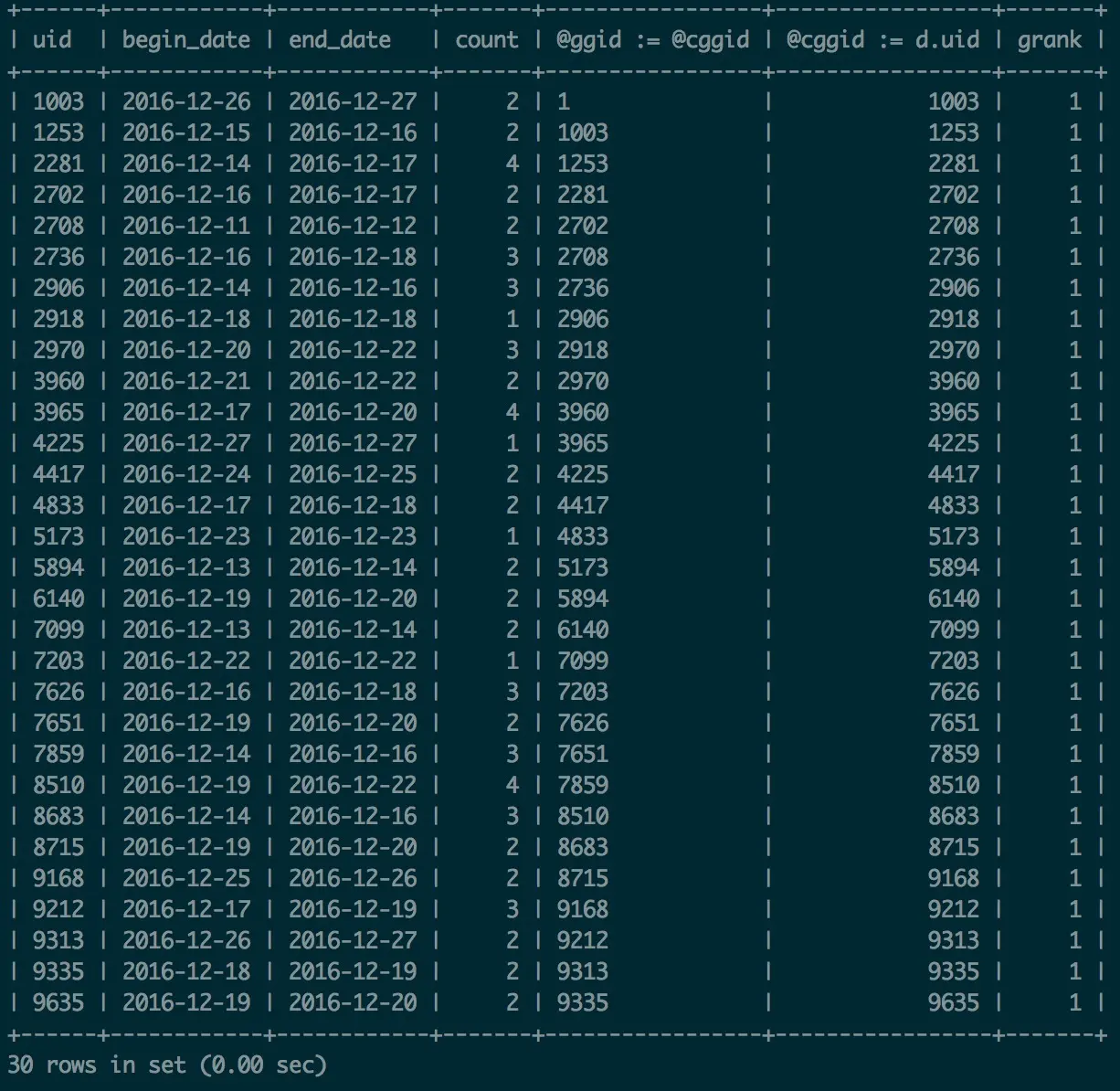The image size is (1120, 1091).
Task: Select begin_date 2016-12-14 in row 2906
Action: pos(186,288)
